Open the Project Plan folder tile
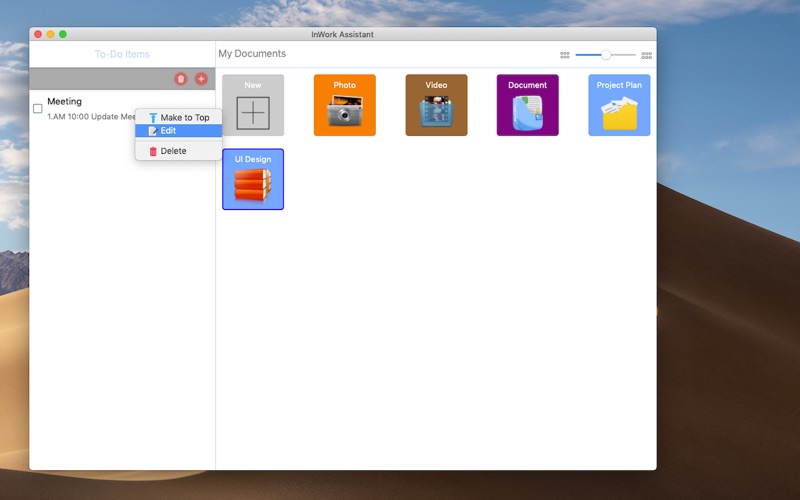Image resolution: width=800 pixels, height=500 pixels. click(619, 105)
